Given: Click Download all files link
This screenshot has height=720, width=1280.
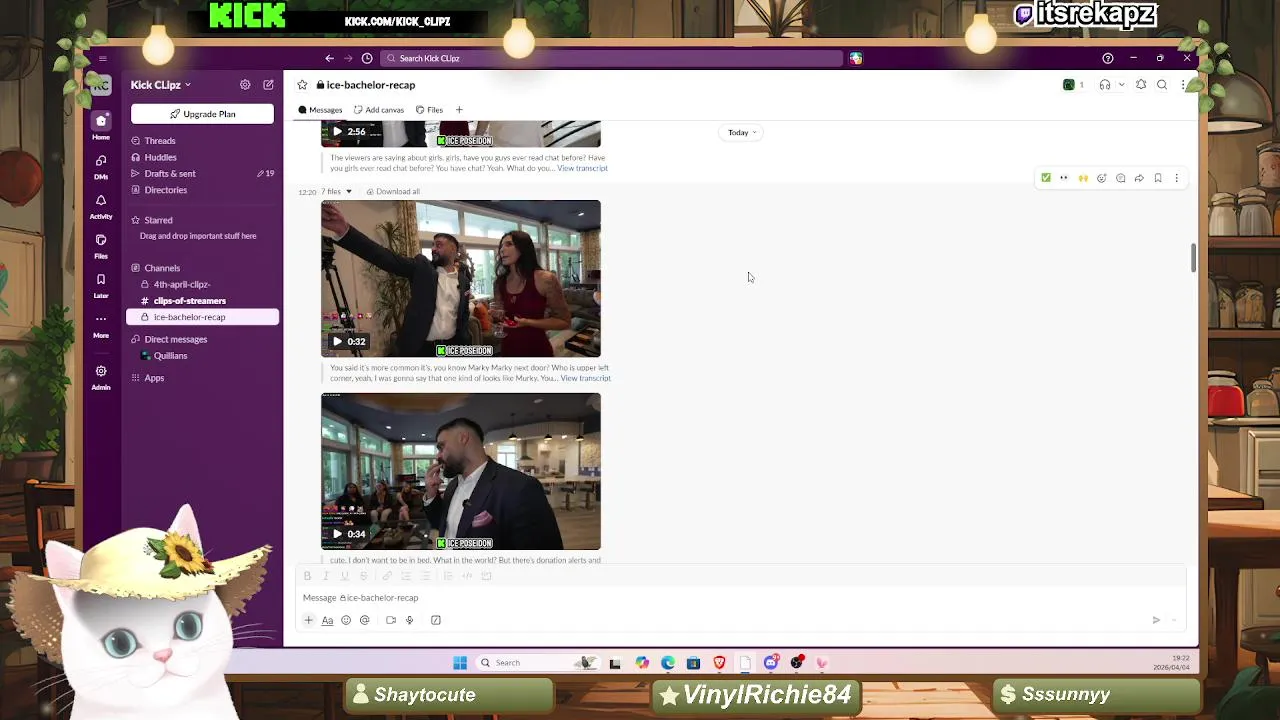Looking at the screenshot, I should (x=393, y=191).
